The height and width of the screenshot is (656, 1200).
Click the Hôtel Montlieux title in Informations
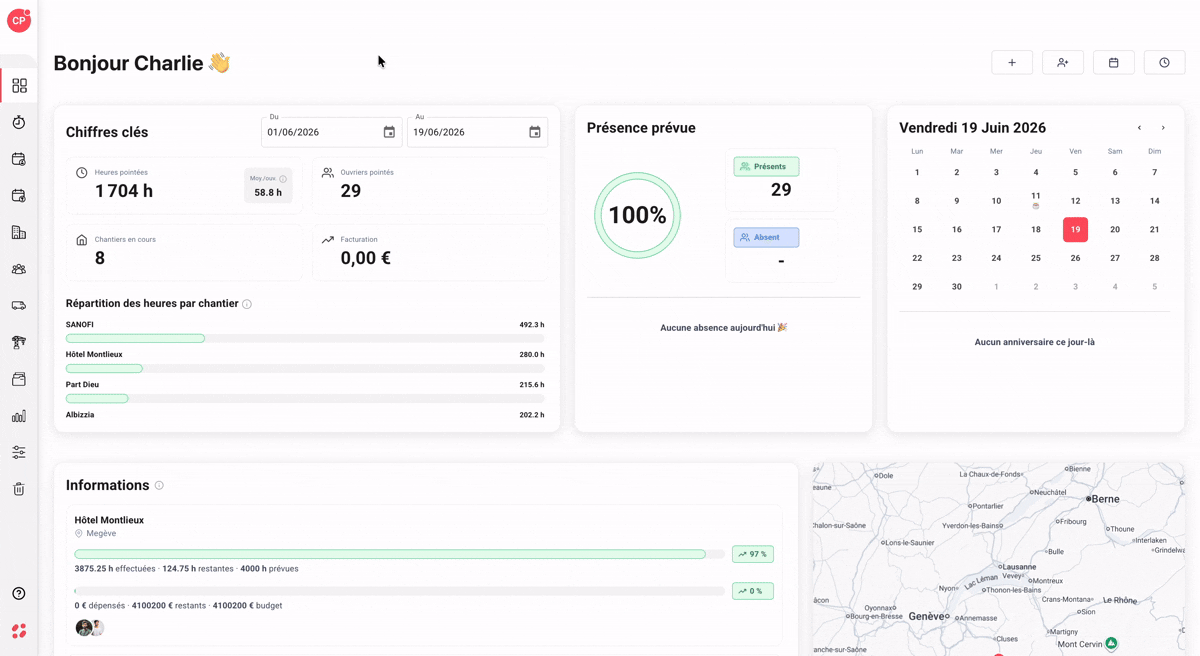click(109, 520)
